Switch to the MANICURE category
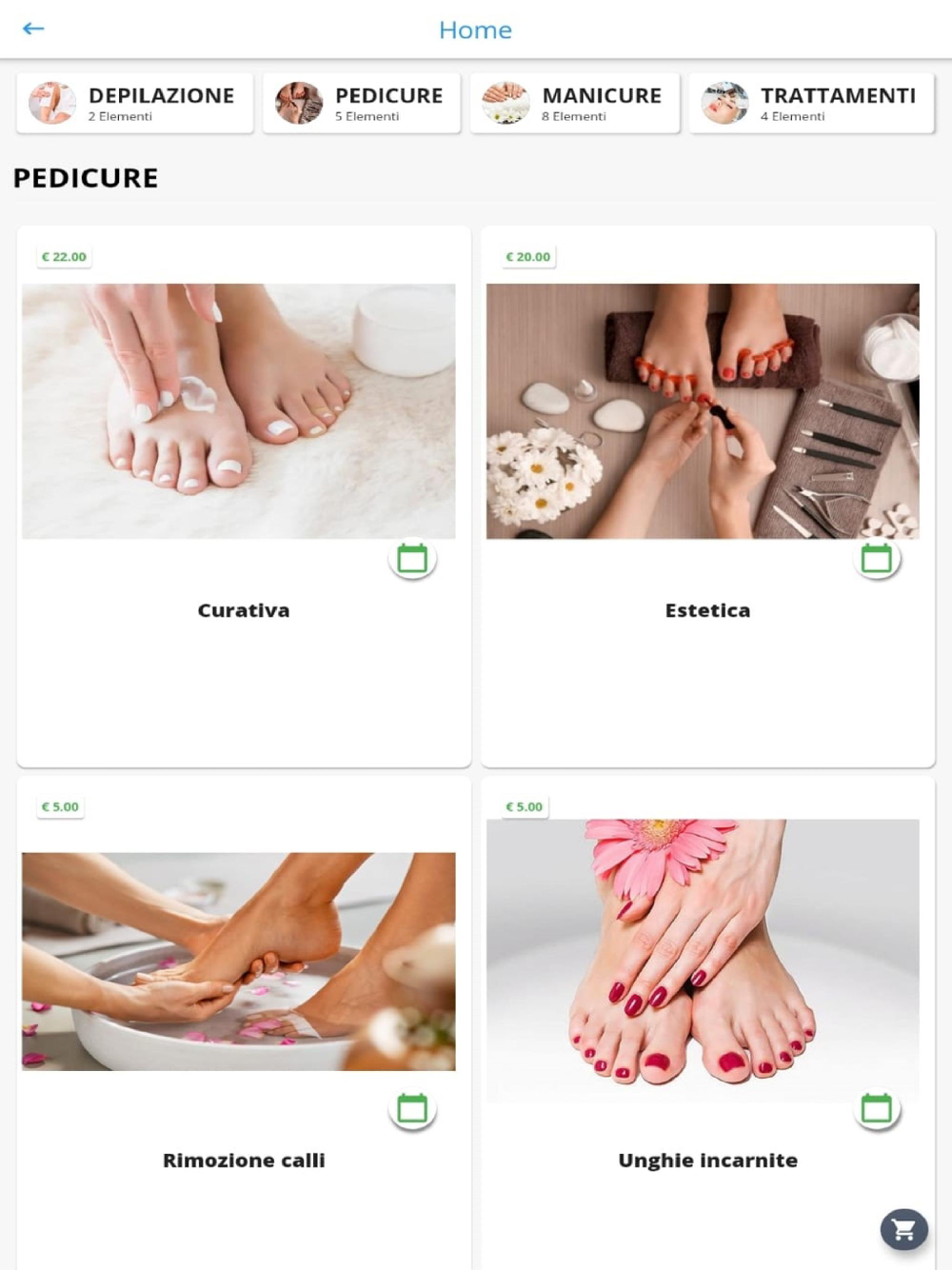Screen dimensions: 952x1270 (574, 103)
